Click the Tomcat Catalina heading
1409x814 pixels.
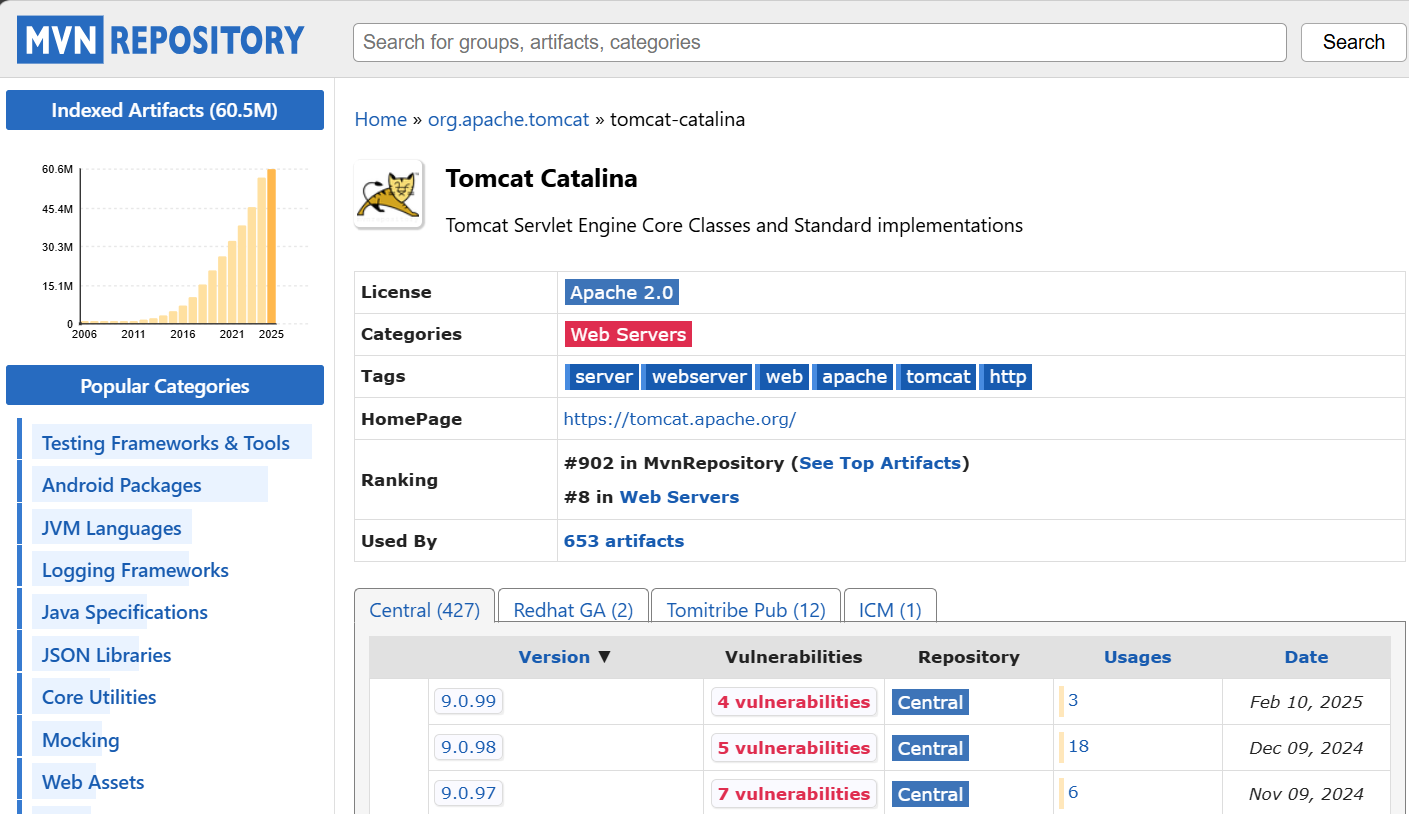point(541,179)
